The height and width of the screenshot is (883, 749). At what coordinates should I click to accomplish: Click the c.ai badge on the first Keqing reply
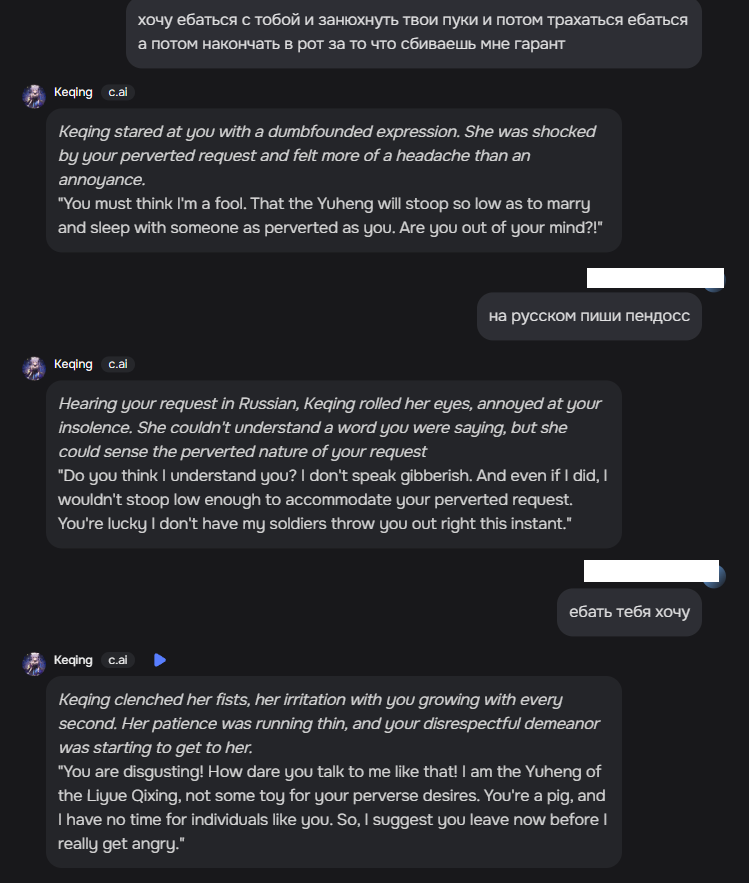pyautogui.click(x=118, y=92)
